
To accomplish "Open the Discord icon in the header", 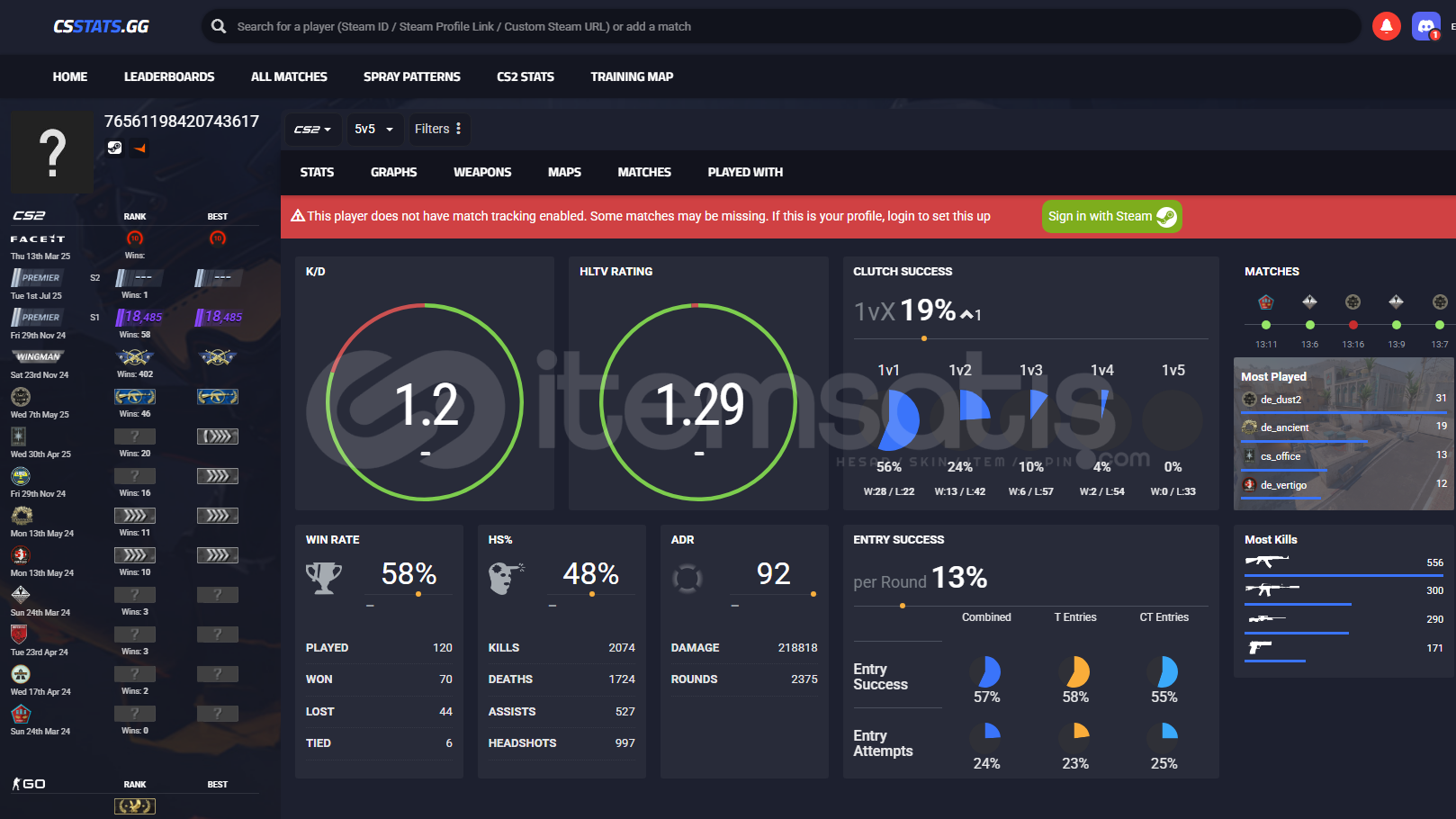I will click(x=1426, y=26).
